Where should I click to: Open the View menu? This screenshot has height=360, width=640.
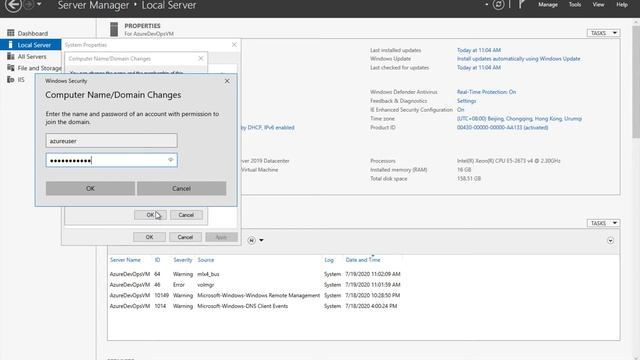598,4
